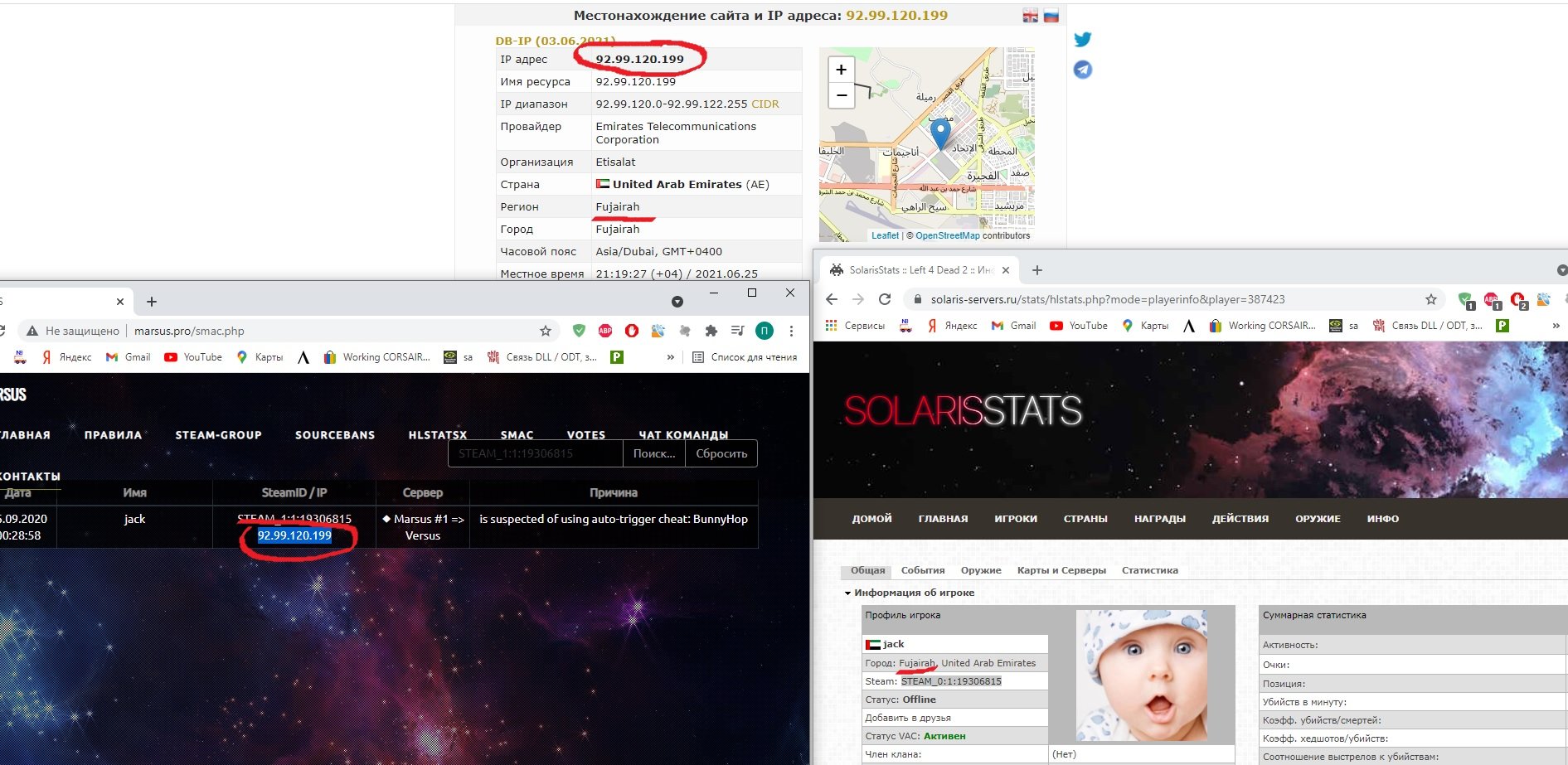Bookmark the marsus.pro page with the star
Viewport: 1568px width, 765px height.
[545, 331]
